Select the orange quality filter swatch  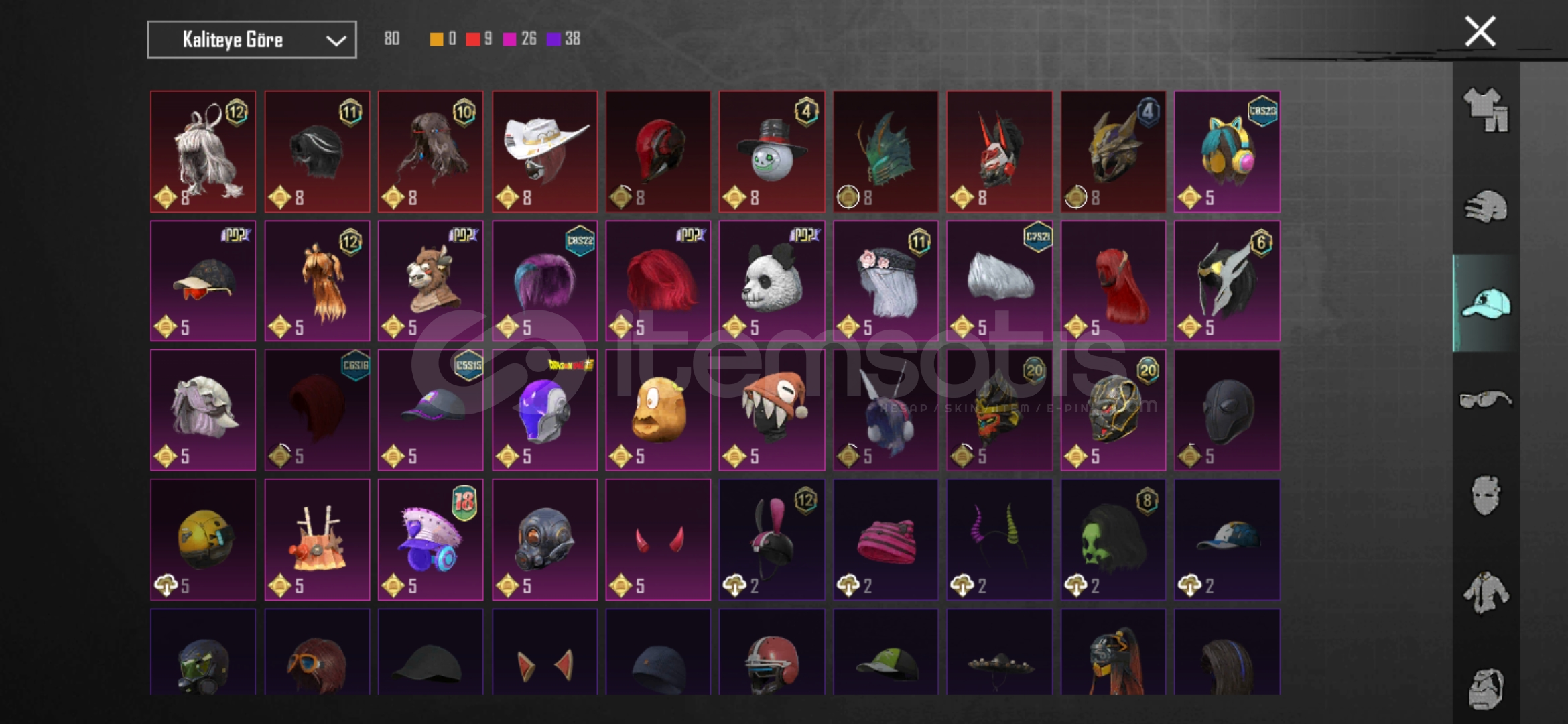tap(436, 40)
